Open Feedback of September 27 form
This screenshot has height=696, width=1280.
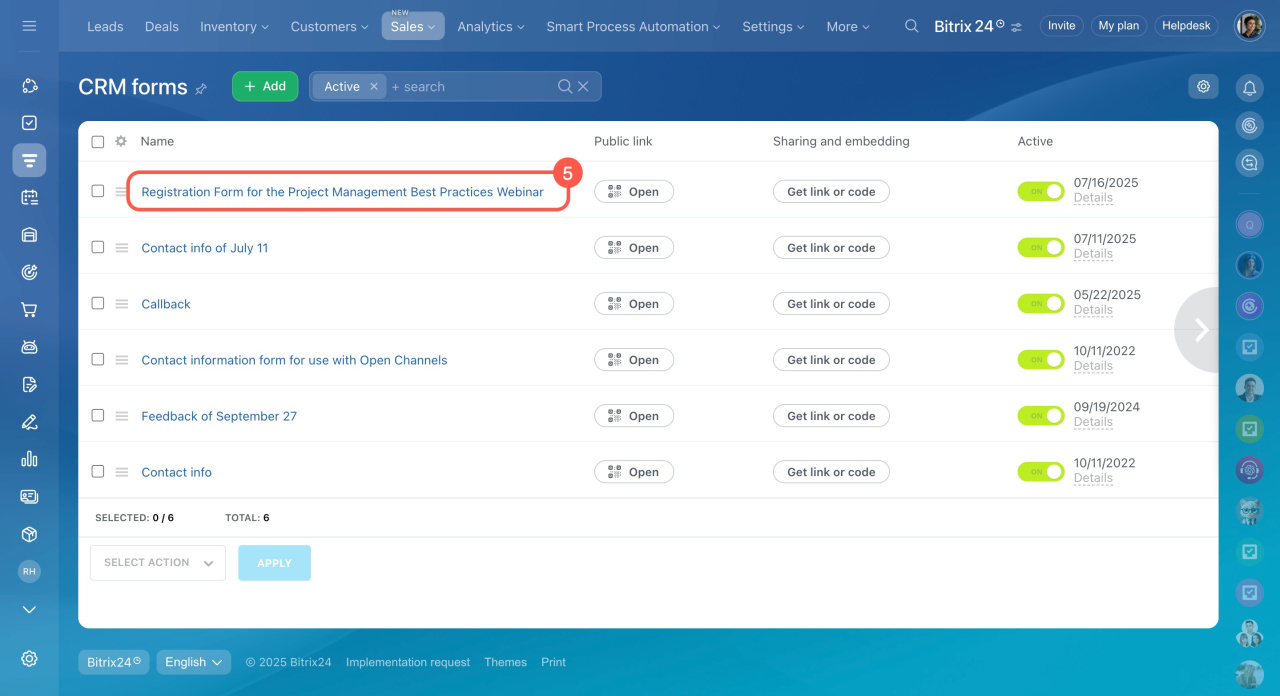pyautogui.click(x=219, y=416)
